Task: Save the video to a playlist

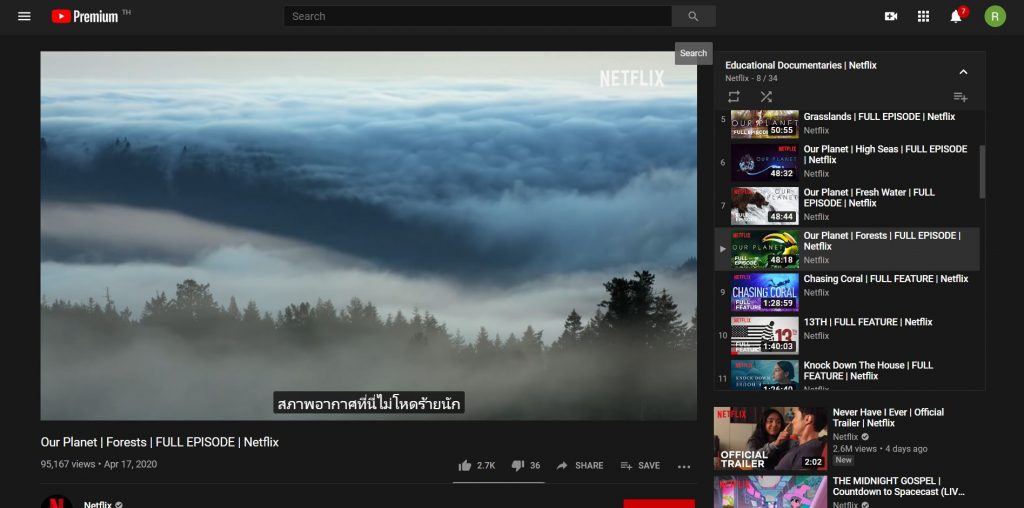Action: [640, 466]
